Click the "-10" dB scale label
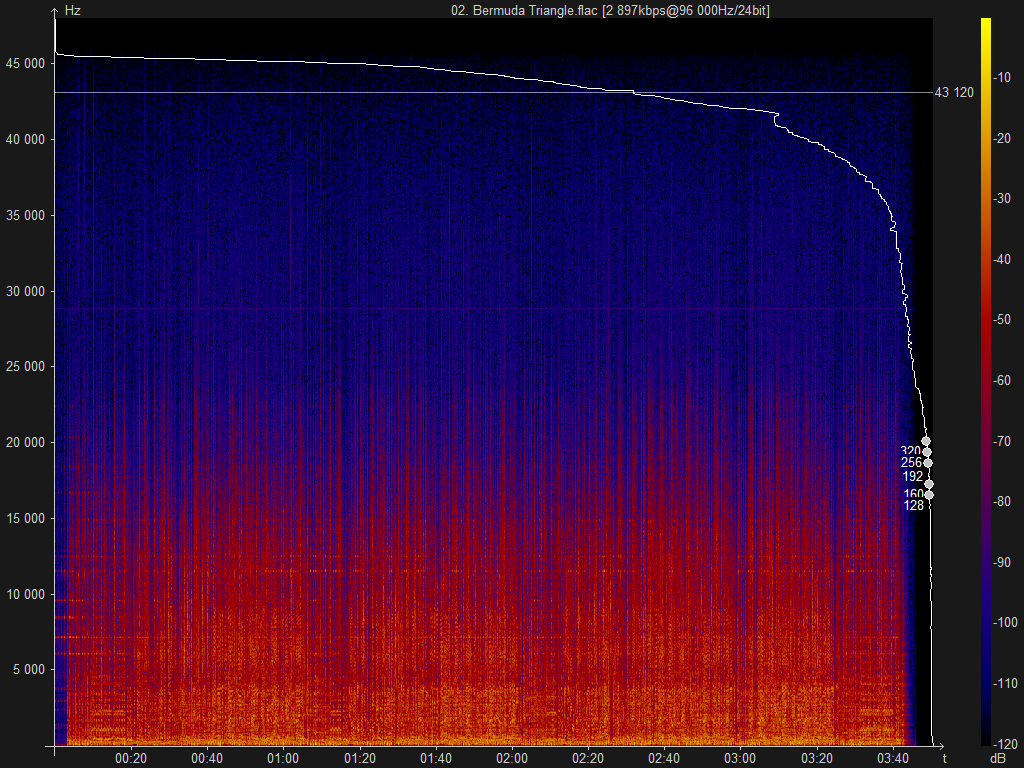This screenshot has width=1024, height=768. (x=1002, y=78)
